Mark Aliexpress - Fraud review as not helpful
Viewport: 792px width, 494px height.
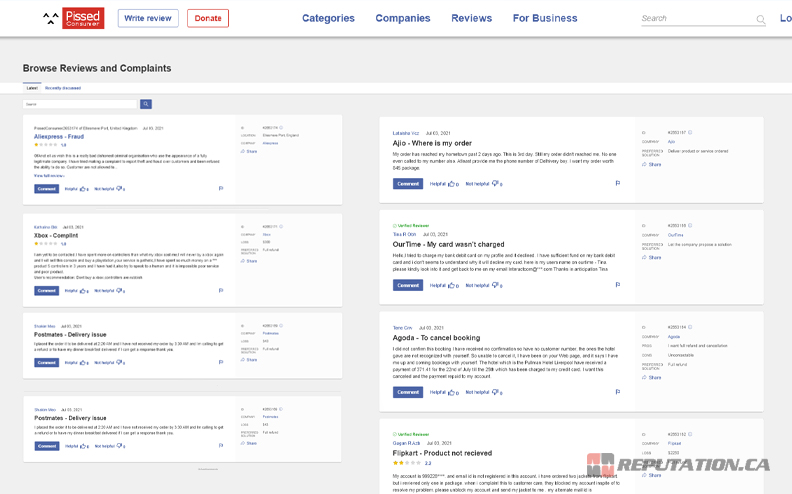click(x=110, y=189)
